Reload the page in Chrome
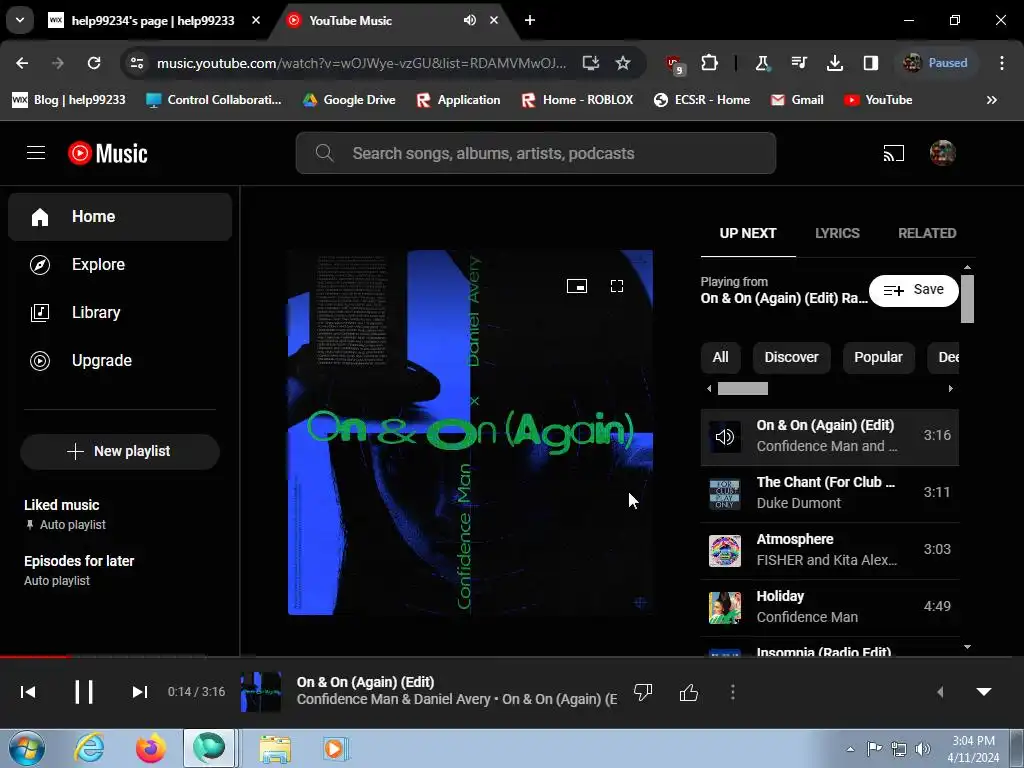Image resolution: width=1024 pixels, height=768 pixels. tap(94, 63)
